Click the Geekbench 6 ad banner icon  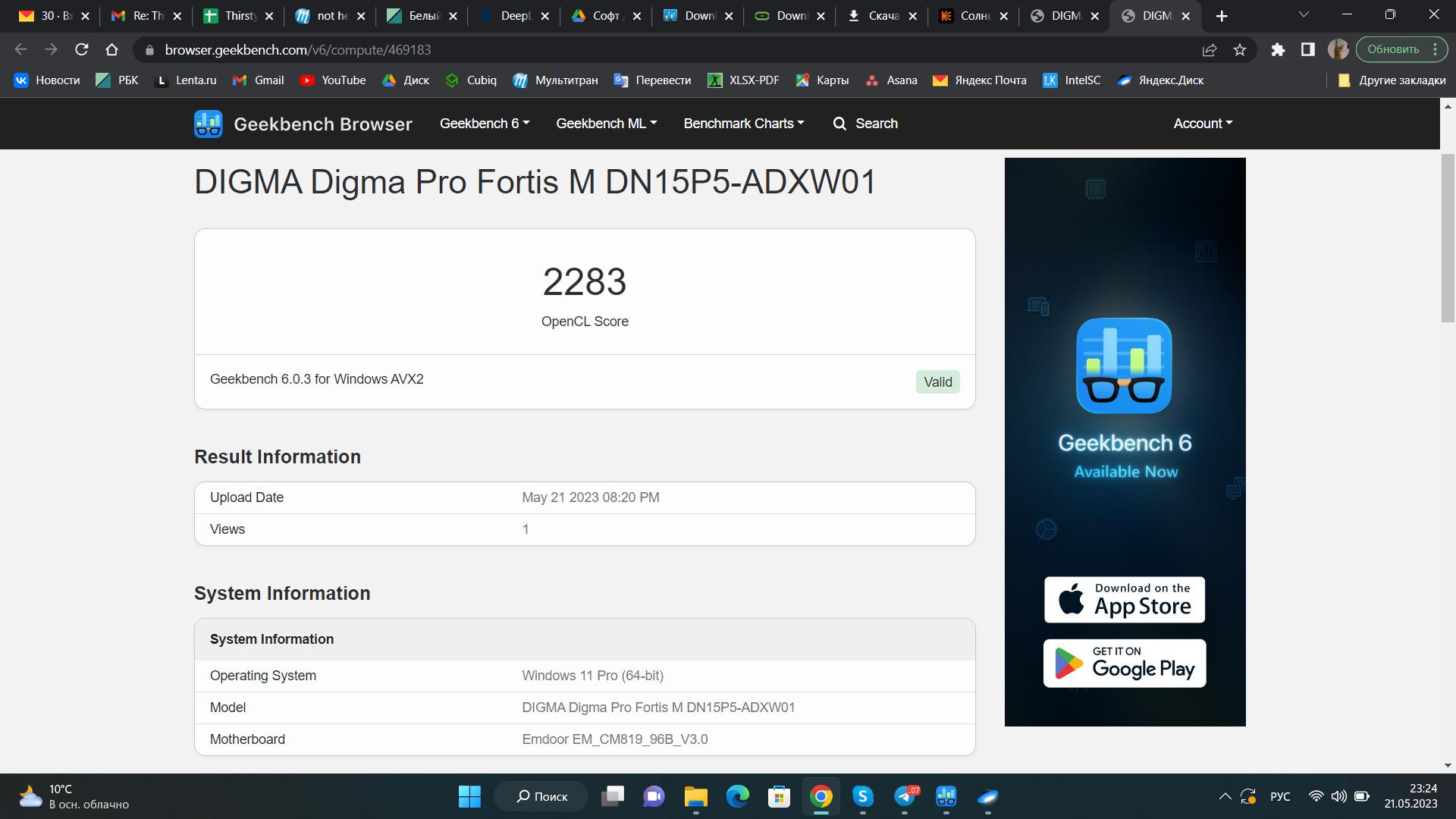point(1125,366)
